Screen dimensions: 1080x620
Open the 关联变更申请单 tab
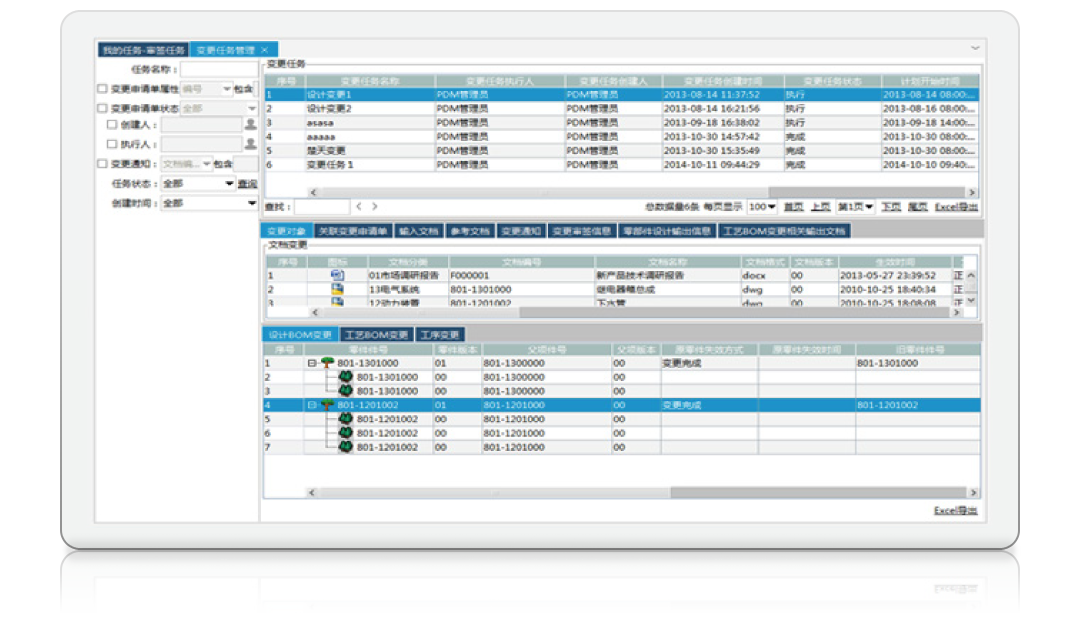tap(352, 231)
